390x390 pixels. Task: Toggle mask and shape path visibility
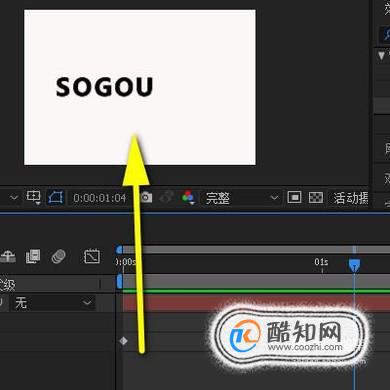point(55,197)
